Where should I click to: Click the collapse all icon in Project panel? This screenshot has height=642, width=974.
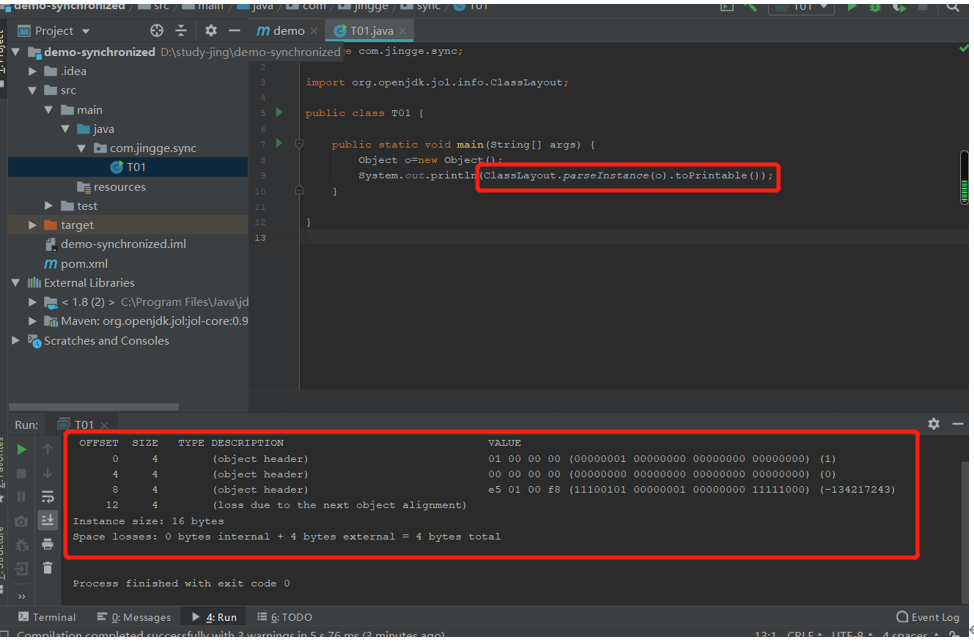181,30
